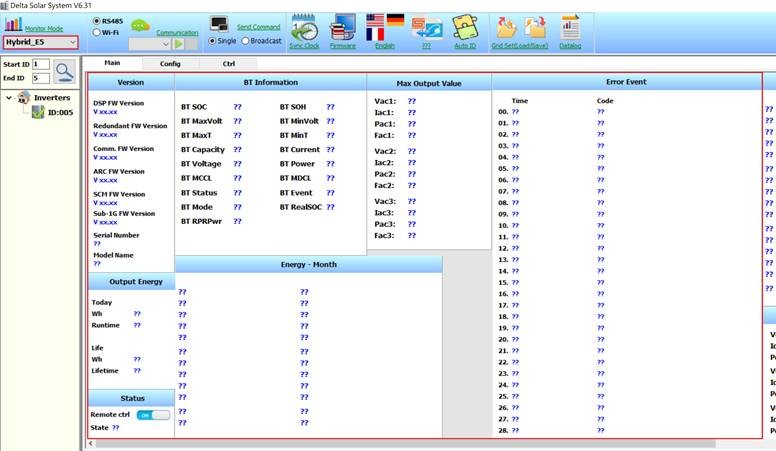Click the BT Information panel header

pyautogui.click(x=271, y=82)
